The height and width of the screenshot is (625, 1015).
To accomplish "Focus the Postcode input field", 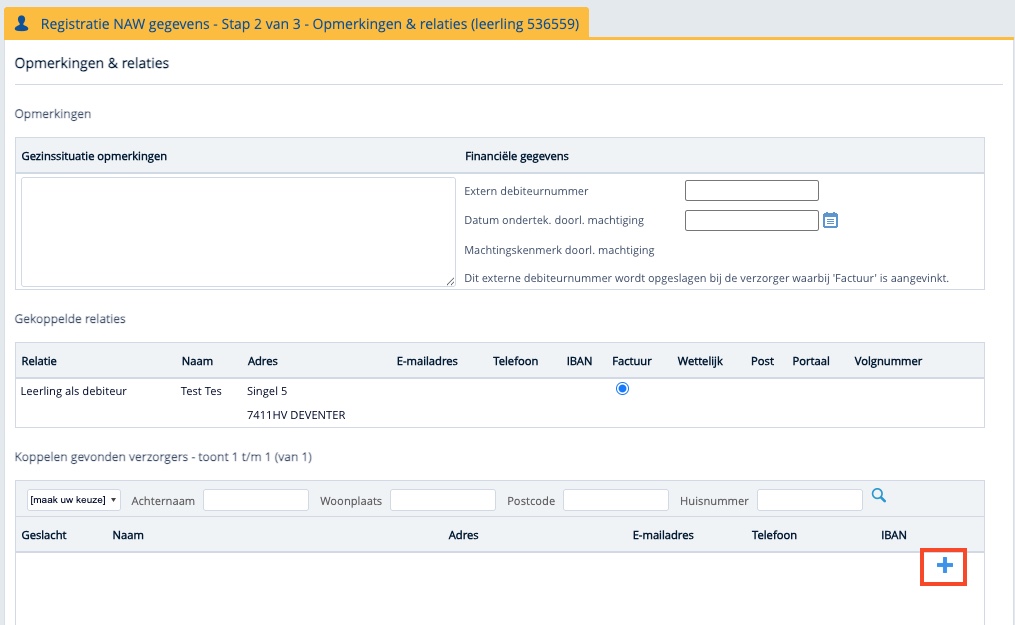I will (616, 500).
